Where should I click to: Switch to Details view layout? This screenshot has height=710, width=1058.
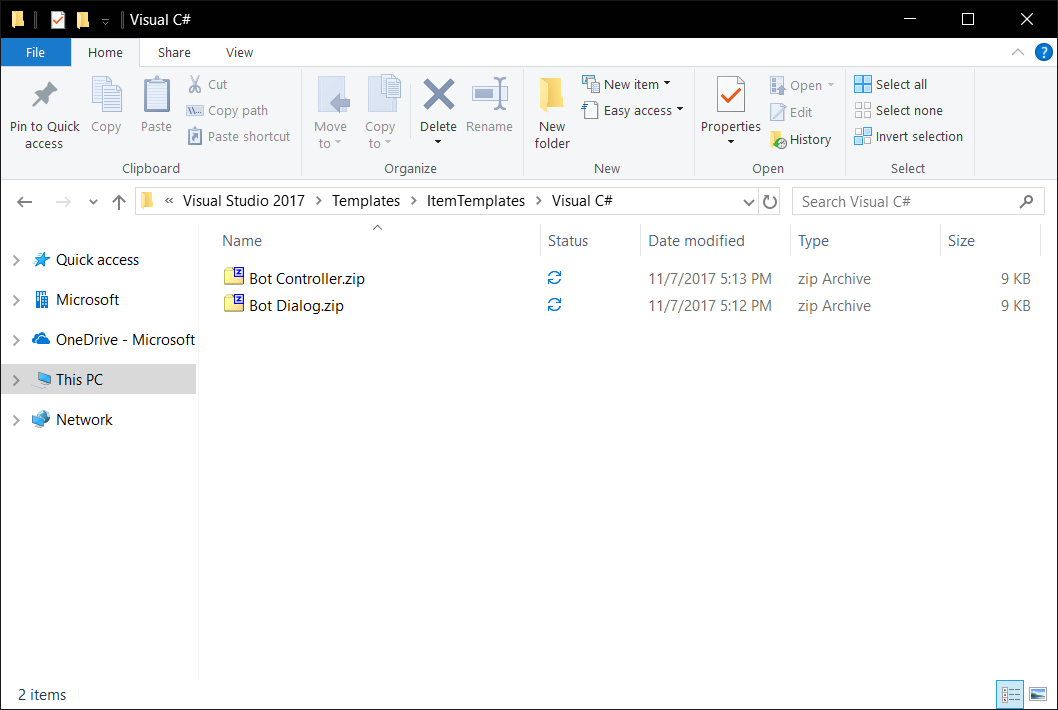click(x=1010, y=694)
